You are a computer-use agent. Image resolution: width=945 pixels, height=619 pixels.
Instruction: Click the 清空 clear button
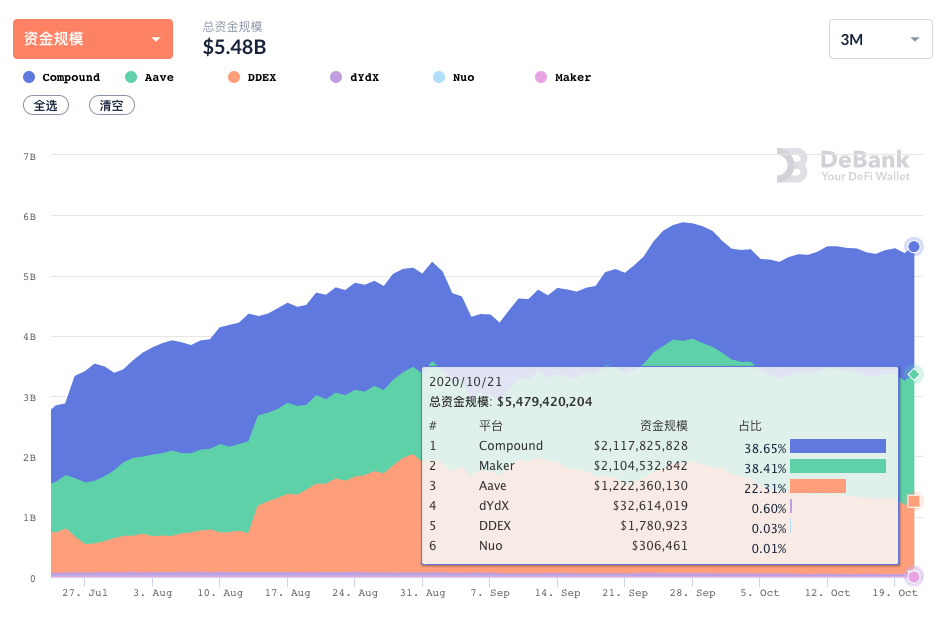pos(111,105)
